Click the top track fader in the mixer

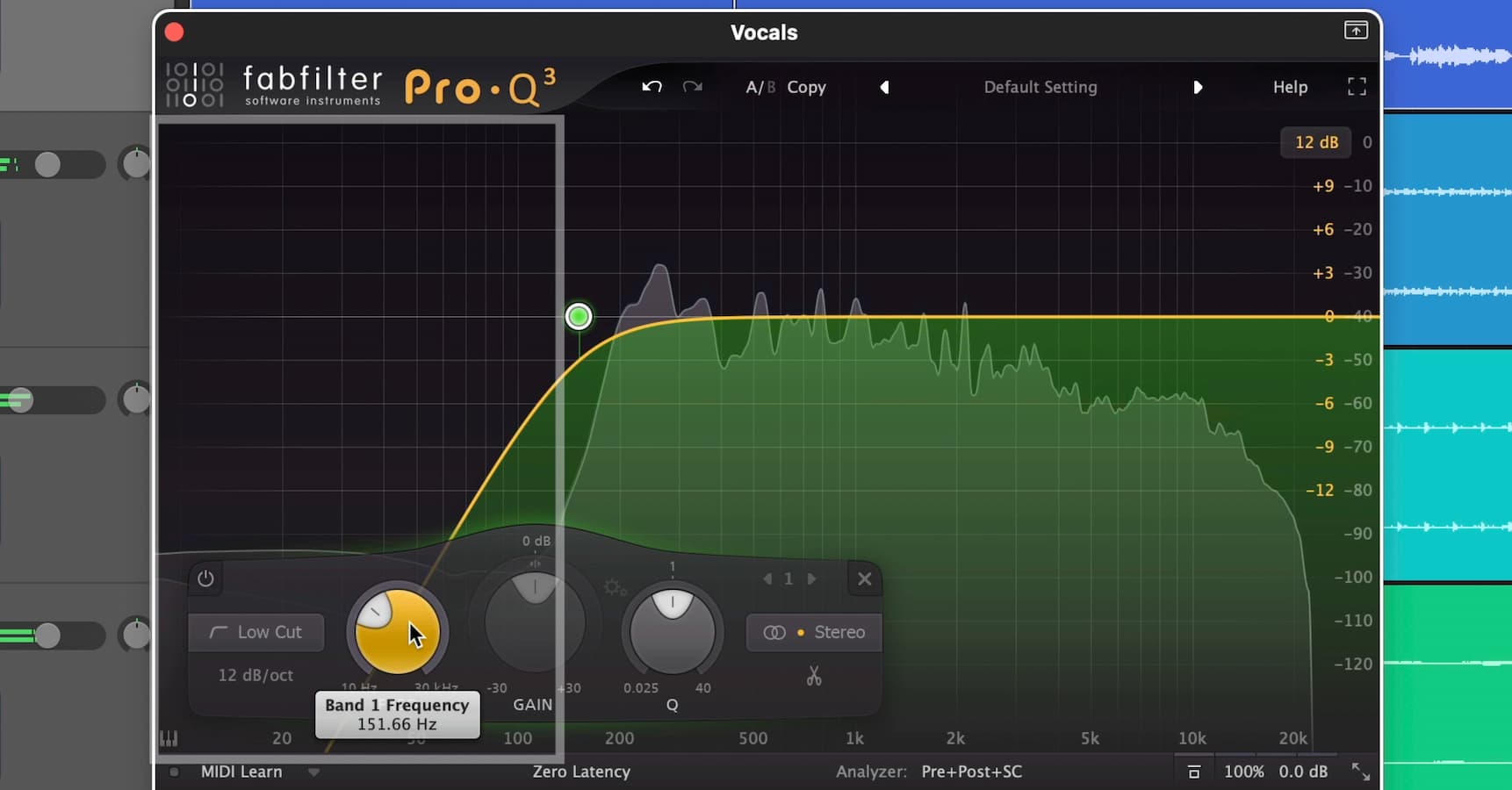coord(47,164)
